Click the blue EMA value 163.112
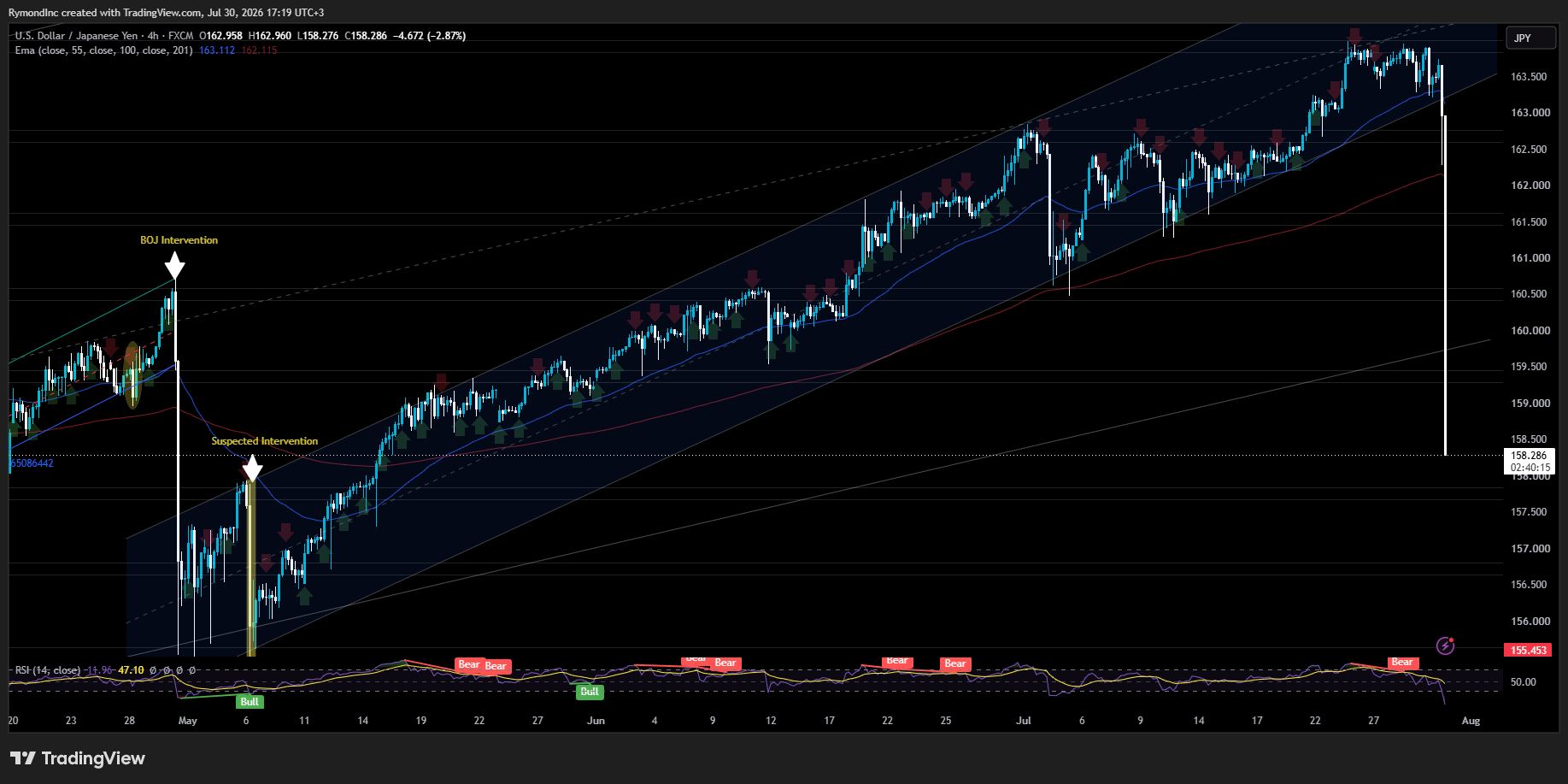Screen dimensions: 1568x784 (x=217, y=50)
